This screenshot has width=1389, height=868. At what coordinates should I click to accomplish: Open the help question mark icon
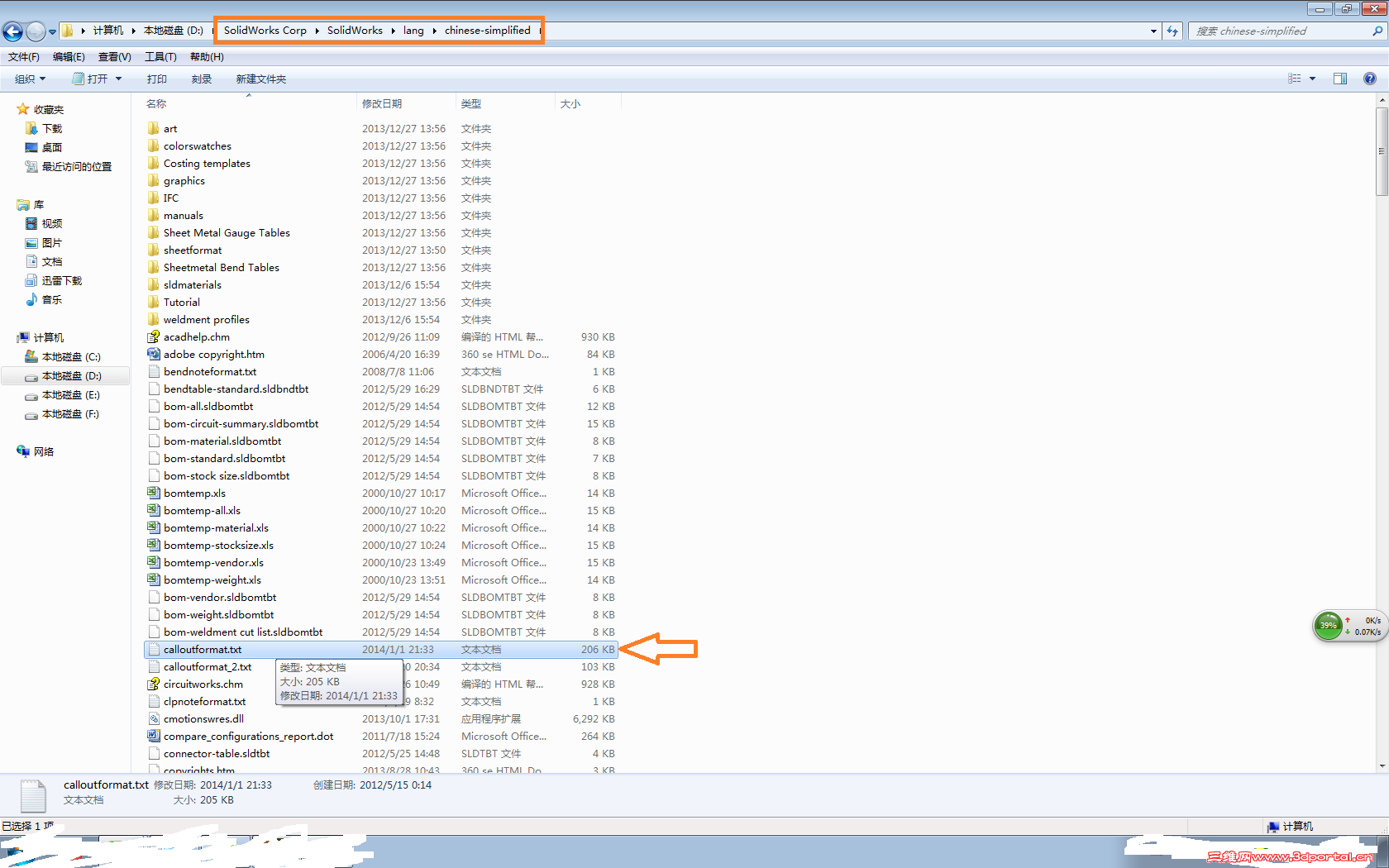[x=1370, y=79]
